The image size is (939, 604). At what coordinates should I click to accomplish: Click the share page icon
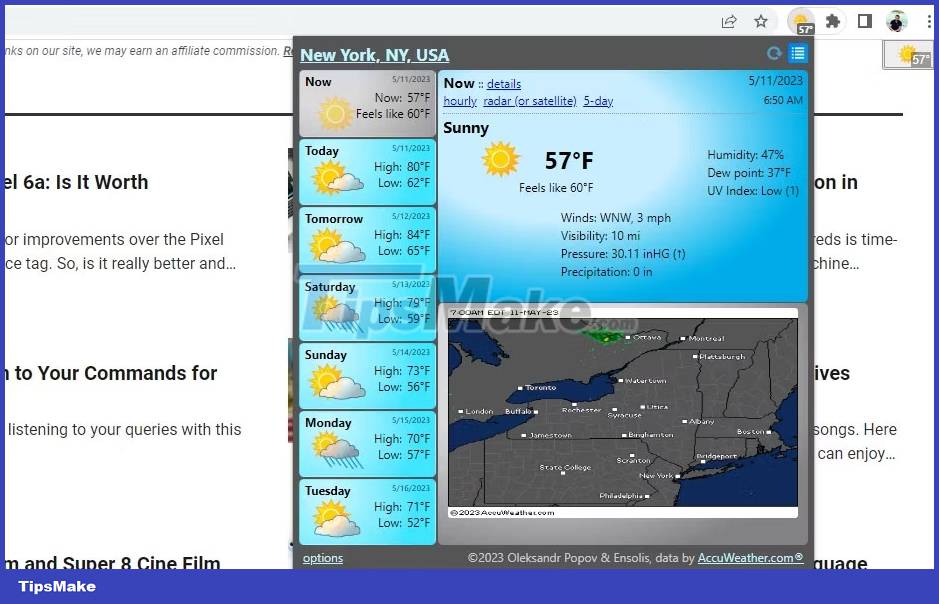point(728,20)
